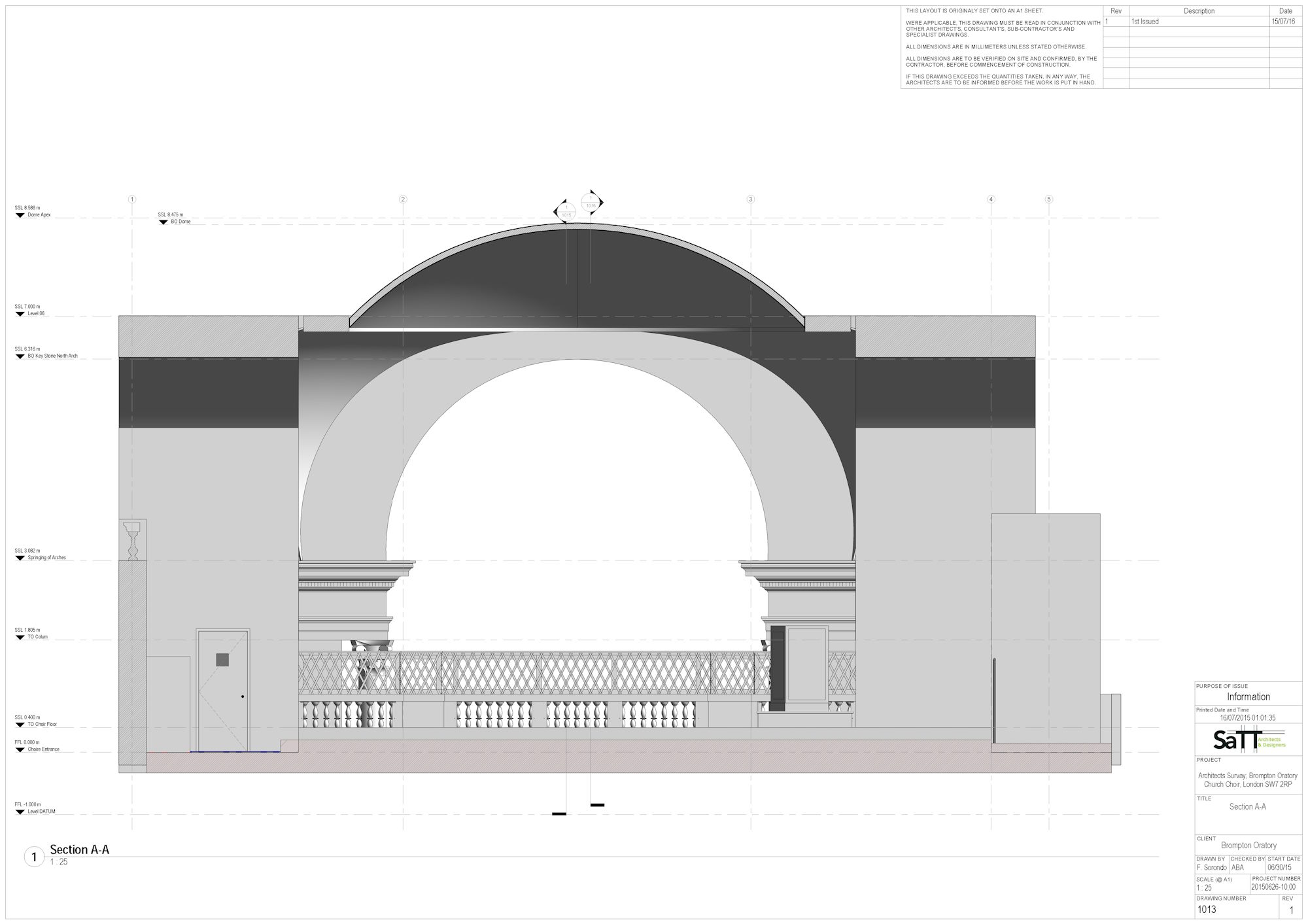The height and width of the screenshot is (924, 1308).
Task: Click the 1st Issued revision row
Action: coord(1144,22)
